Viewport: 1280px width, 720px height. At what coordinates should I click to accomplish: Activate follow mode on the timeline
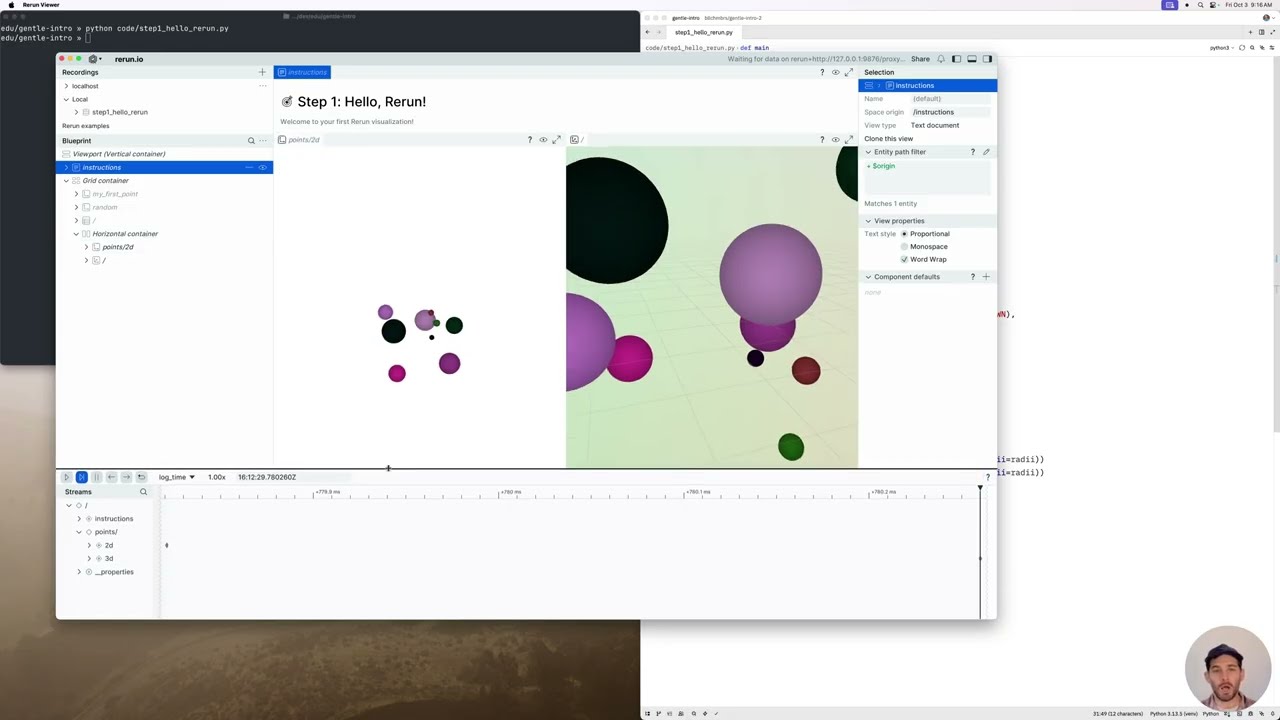pos(82,477)
